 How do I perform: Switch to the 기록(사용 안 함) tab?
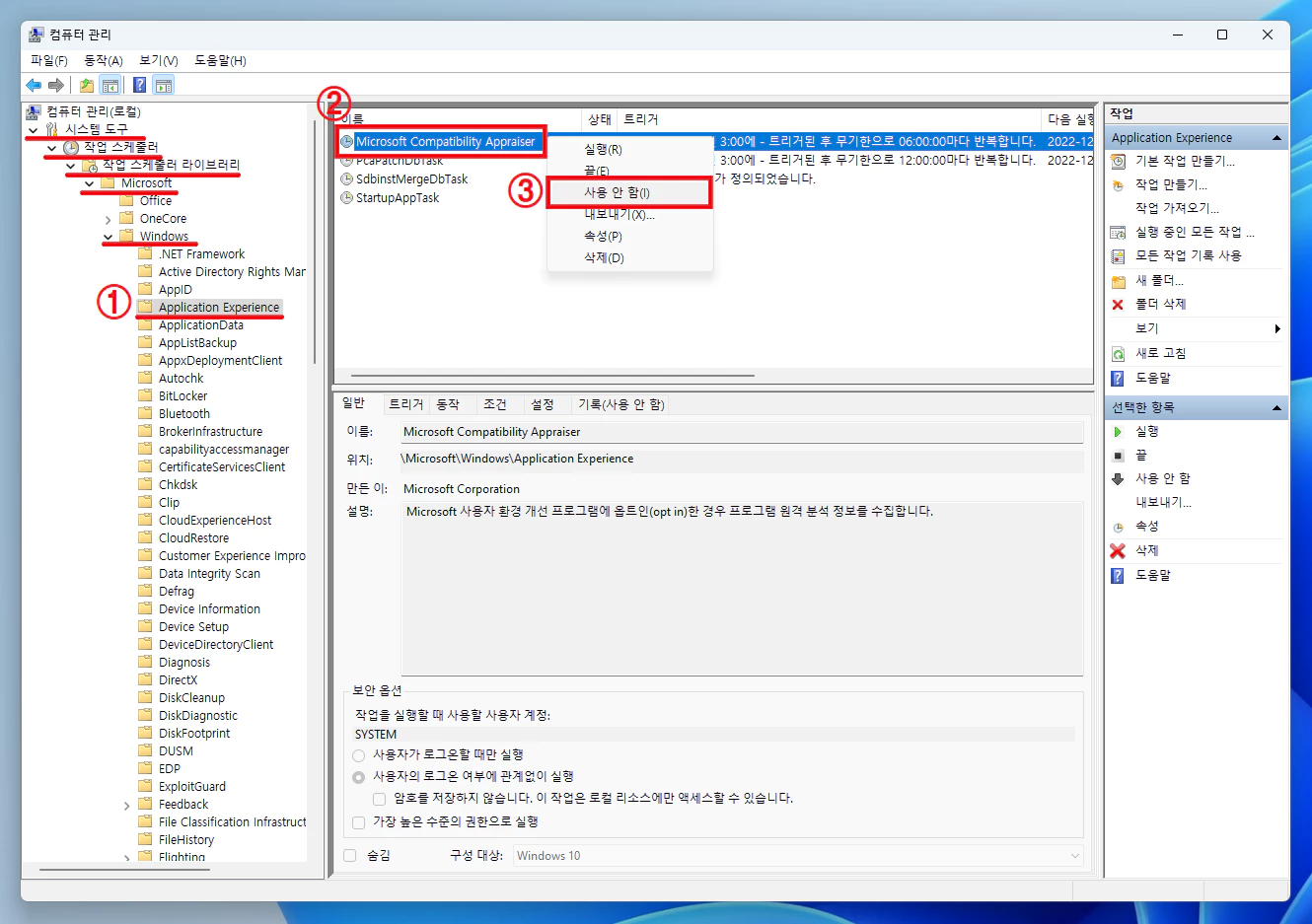(x=621, y=404)
